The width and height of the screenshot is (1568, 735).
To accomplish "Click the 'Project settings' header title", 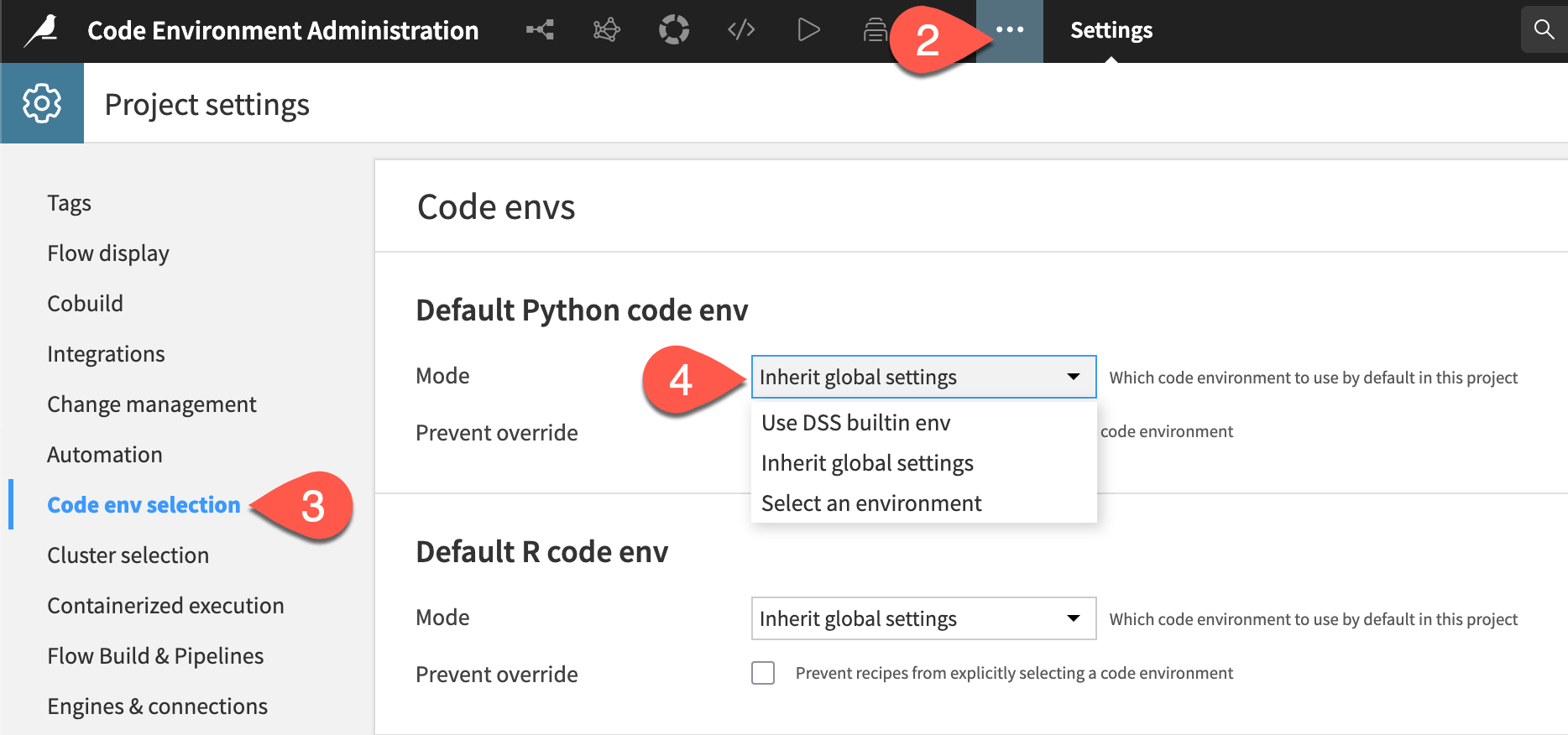I will tap(207, 105).
